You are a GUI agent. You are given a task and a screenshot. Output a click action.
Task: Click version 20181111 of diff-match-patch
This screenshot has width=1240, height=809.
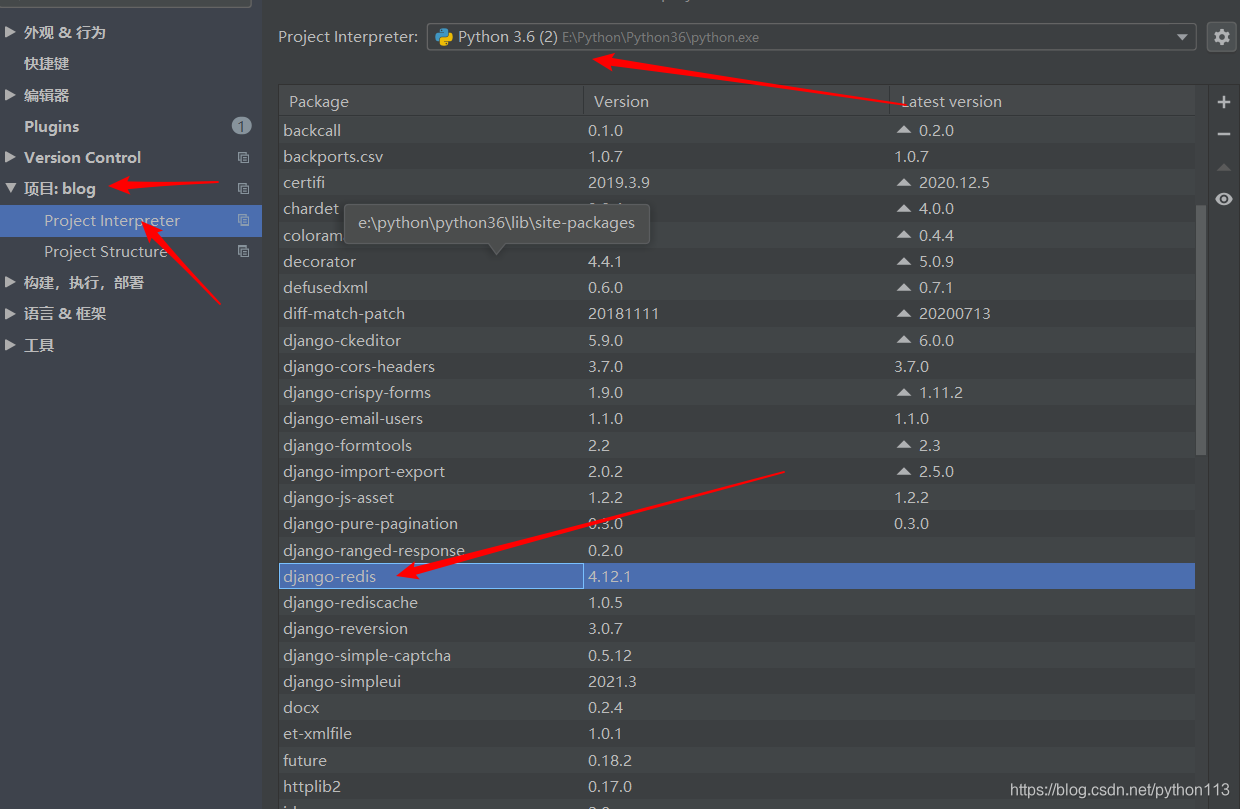[x=623, y=313]
